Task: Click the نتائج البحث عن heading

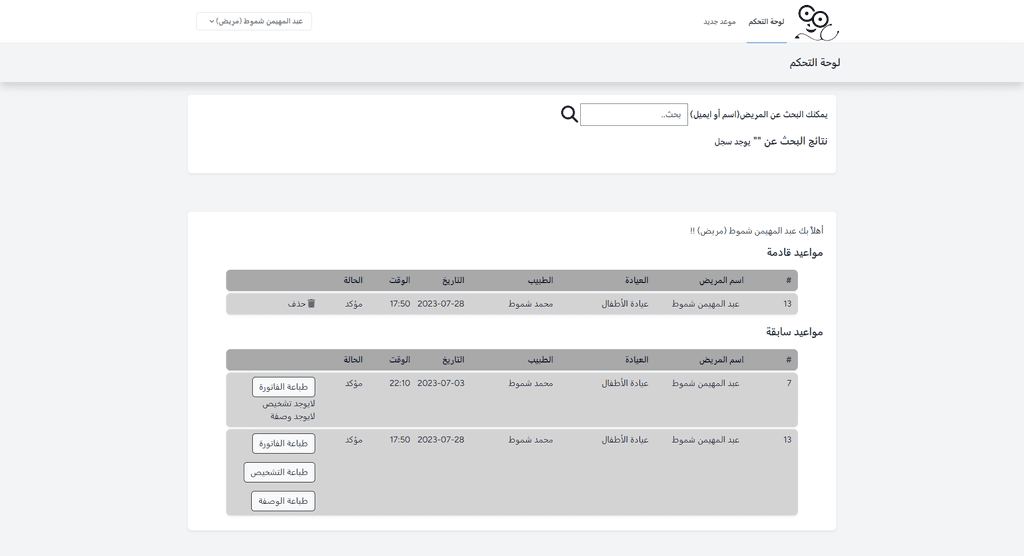Action: point(790,141)
